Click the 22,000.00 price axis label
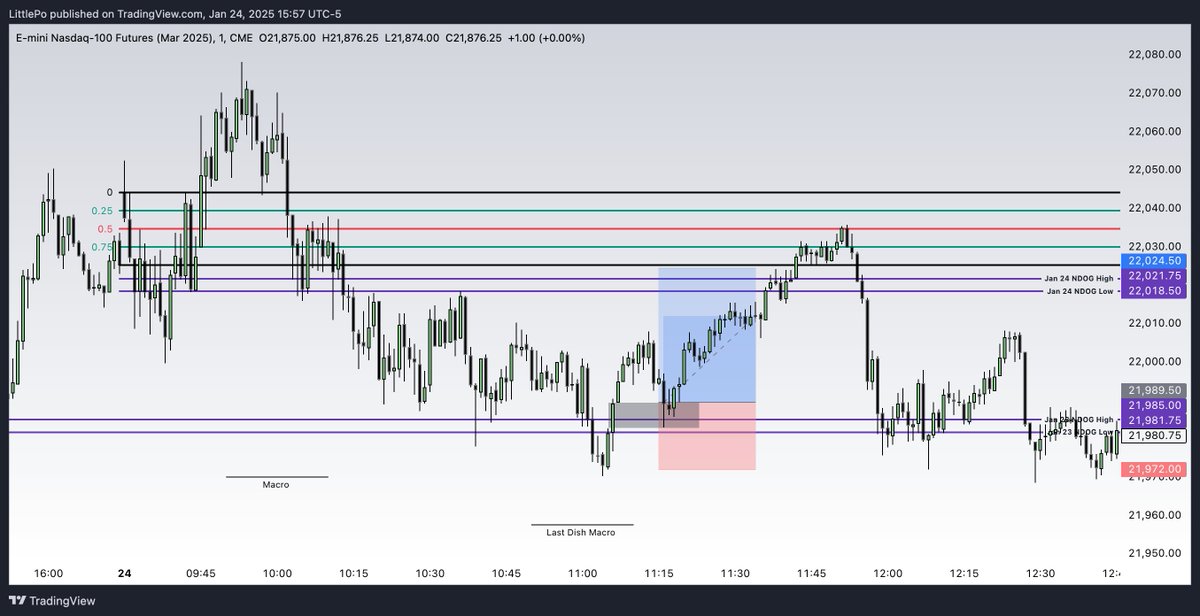The width and height of the screenshot is (1200, 616). (1156, 361)
